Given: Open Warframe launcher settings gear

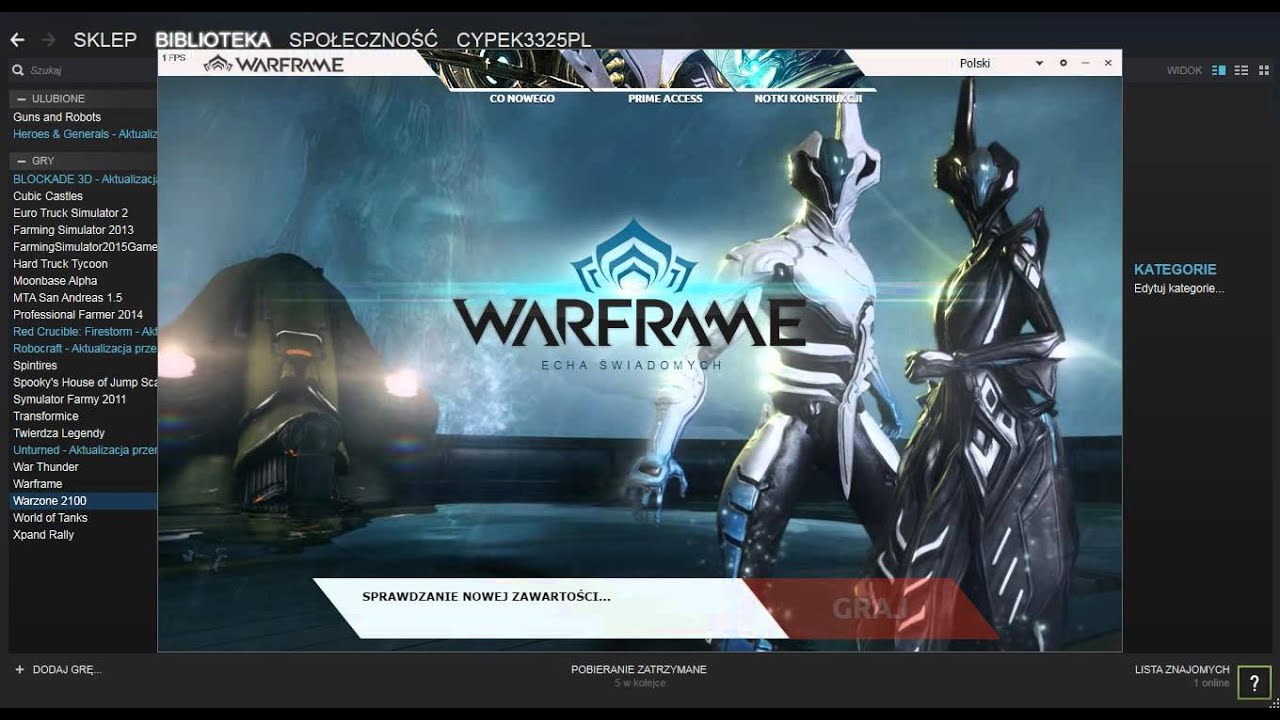Looking at the screenshot, I should pos(1064,63).
